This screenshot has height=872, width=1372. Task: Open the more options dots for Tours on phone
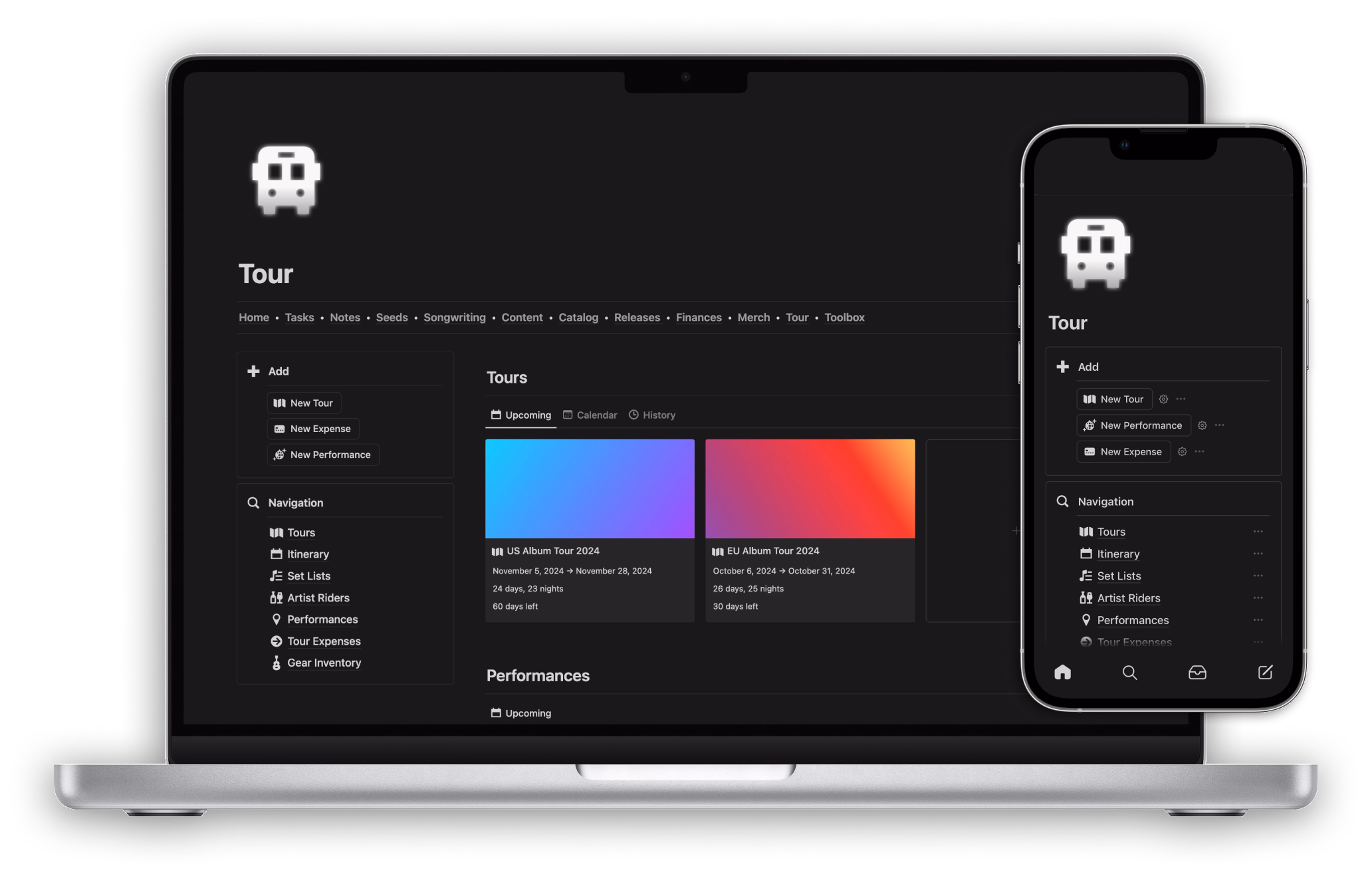point(1258,531)
